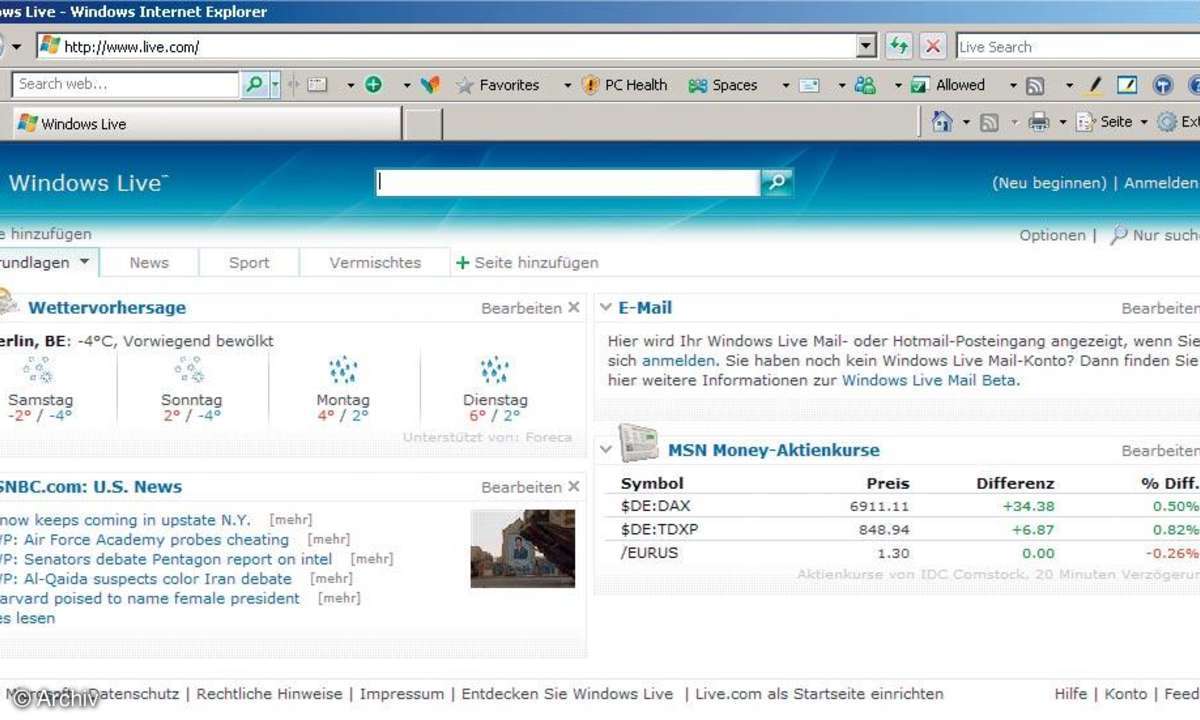Select the Windows Live browser tab
This screenshot has height=720, width=1200.
(x=206, y=124)
